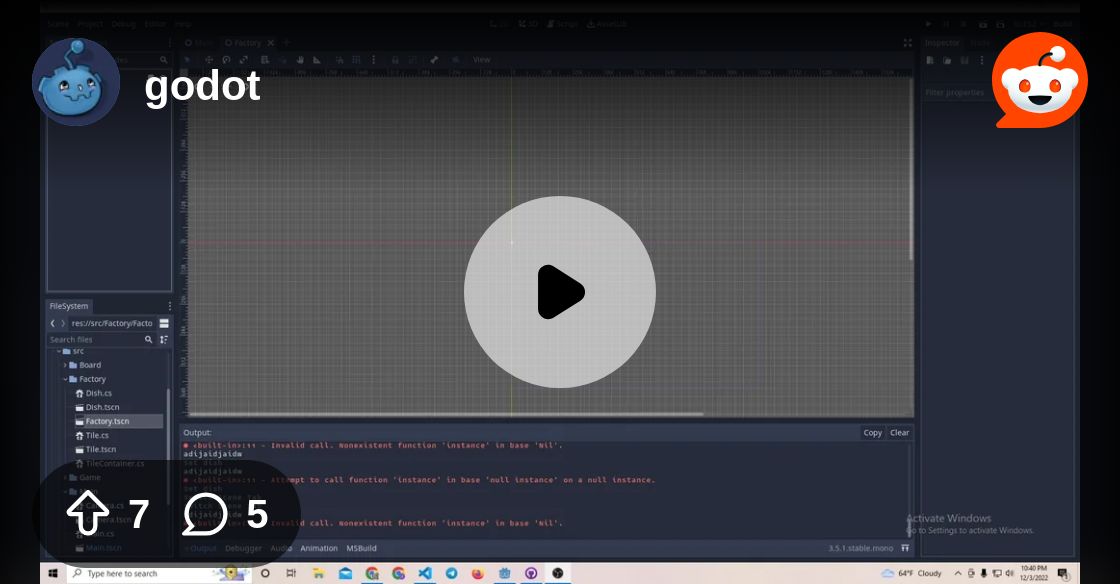This screenshot has width=1120, height=584.
Task: Open Telegram from the taskbar
Action: pos(451,573)
